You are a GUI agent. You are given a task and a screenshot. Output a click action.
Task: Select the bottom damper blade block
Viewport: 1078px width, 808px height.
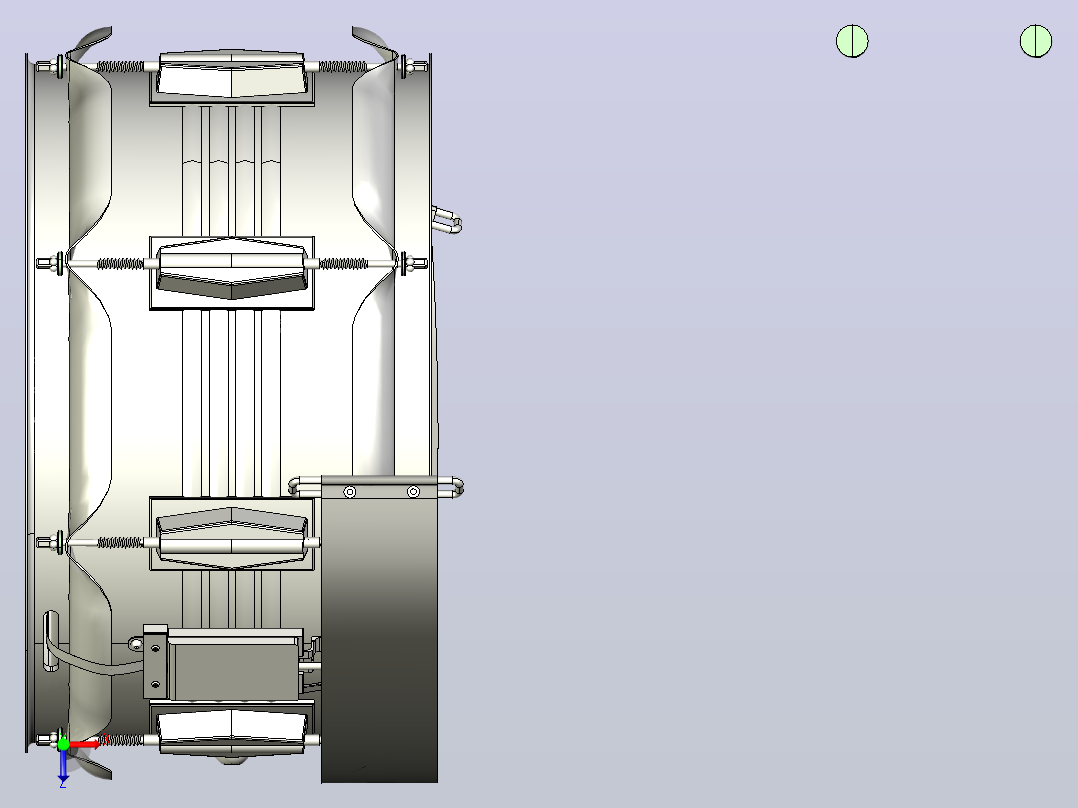pyautogui.click(x=232, y=732)
